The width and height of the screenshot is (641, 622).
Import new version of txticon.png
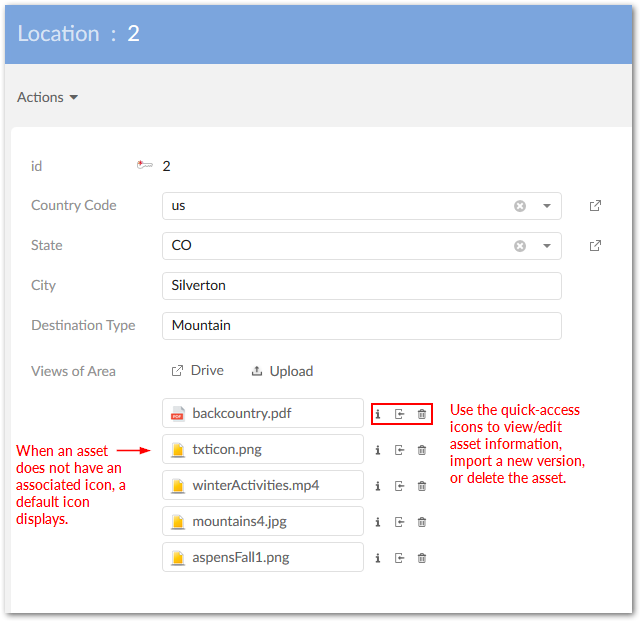point(399,450)
